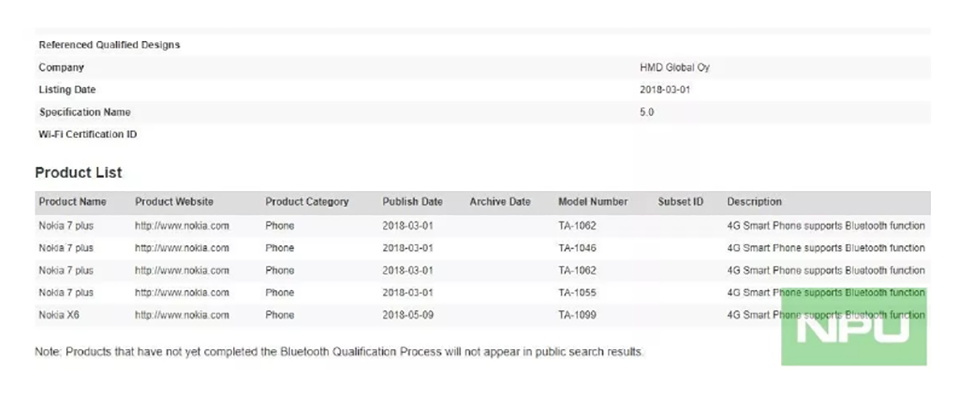This screenshot has width=960, height=394.
Task: Click the Archive Date column header
Action: 500,202
